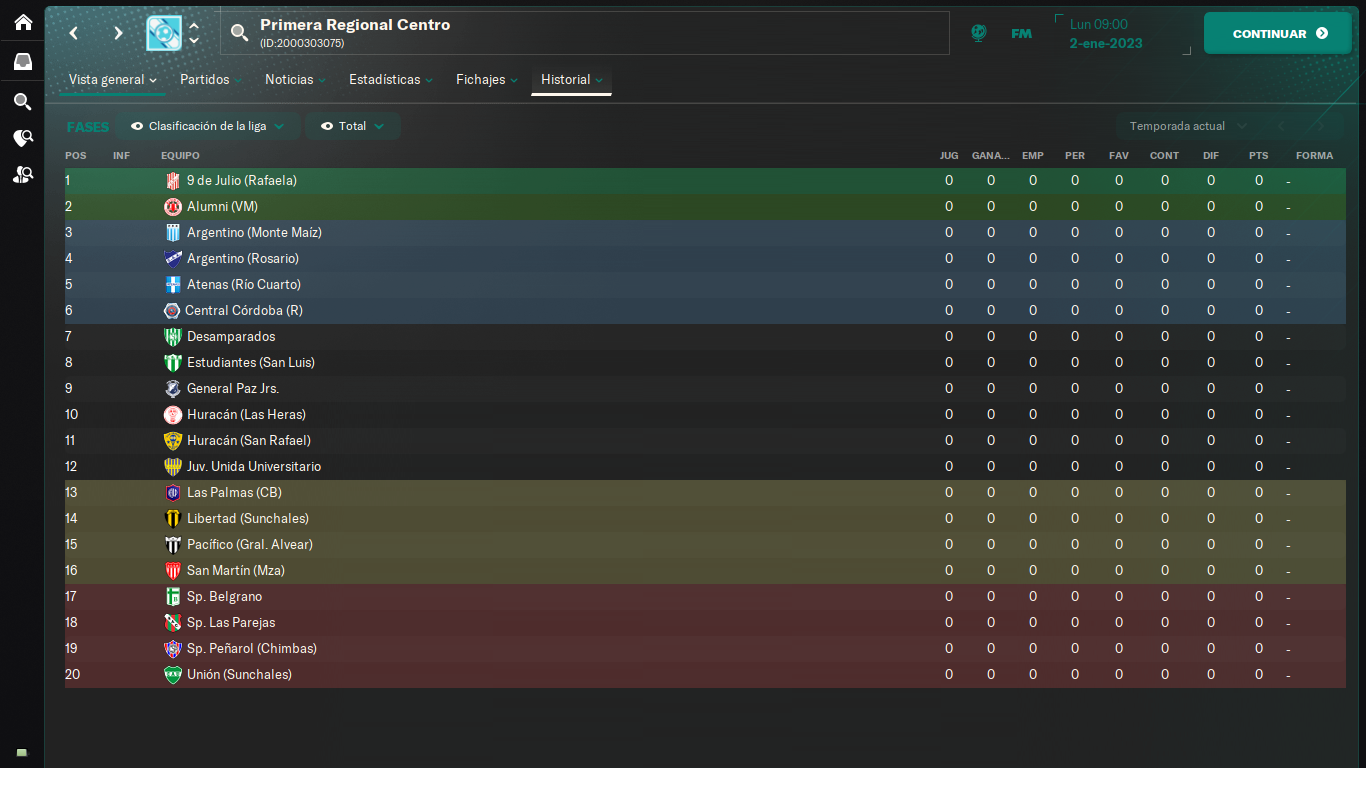This screenshot has width=1366, height=807.
Task: Toggle the Clasificación de la liga eye view
Action: 208,126
